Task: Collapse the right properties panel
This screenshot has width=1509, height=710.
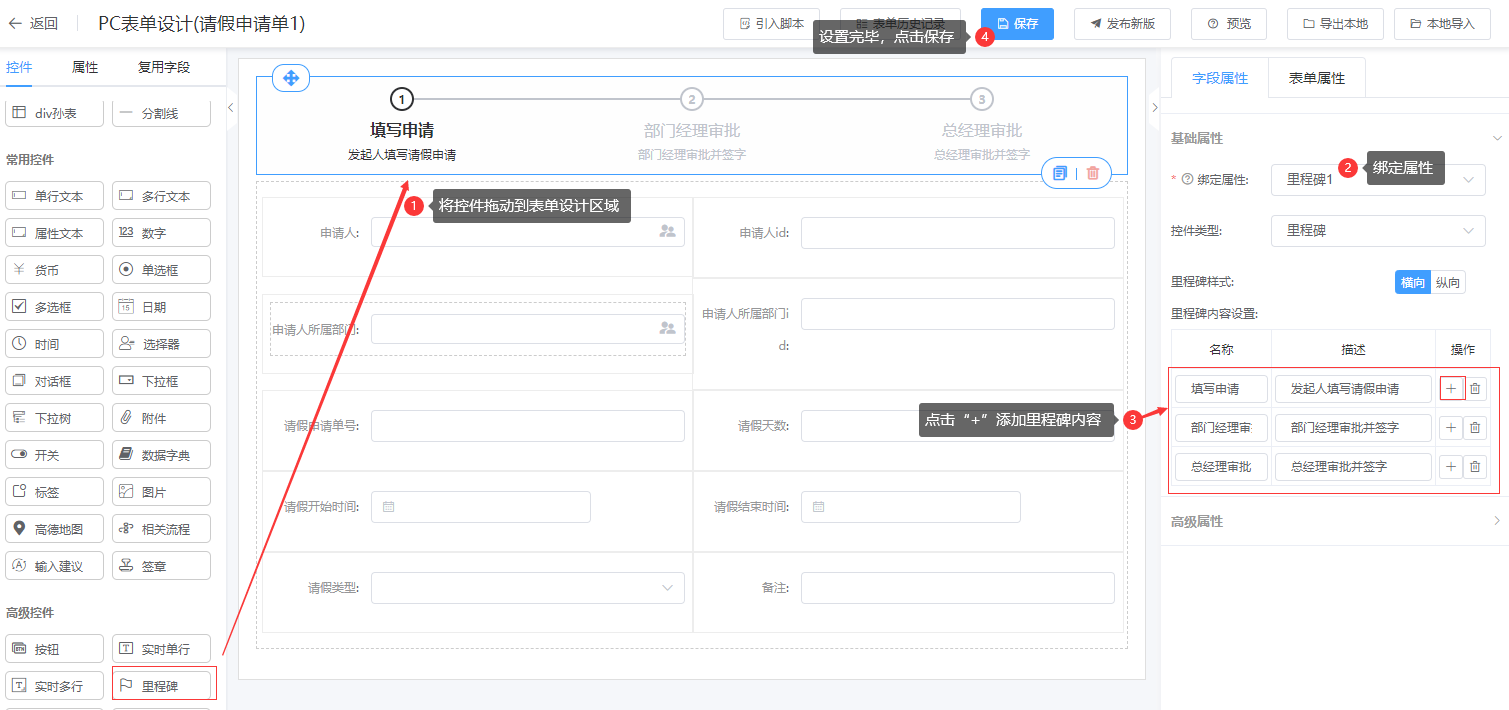Action: 1154,107
